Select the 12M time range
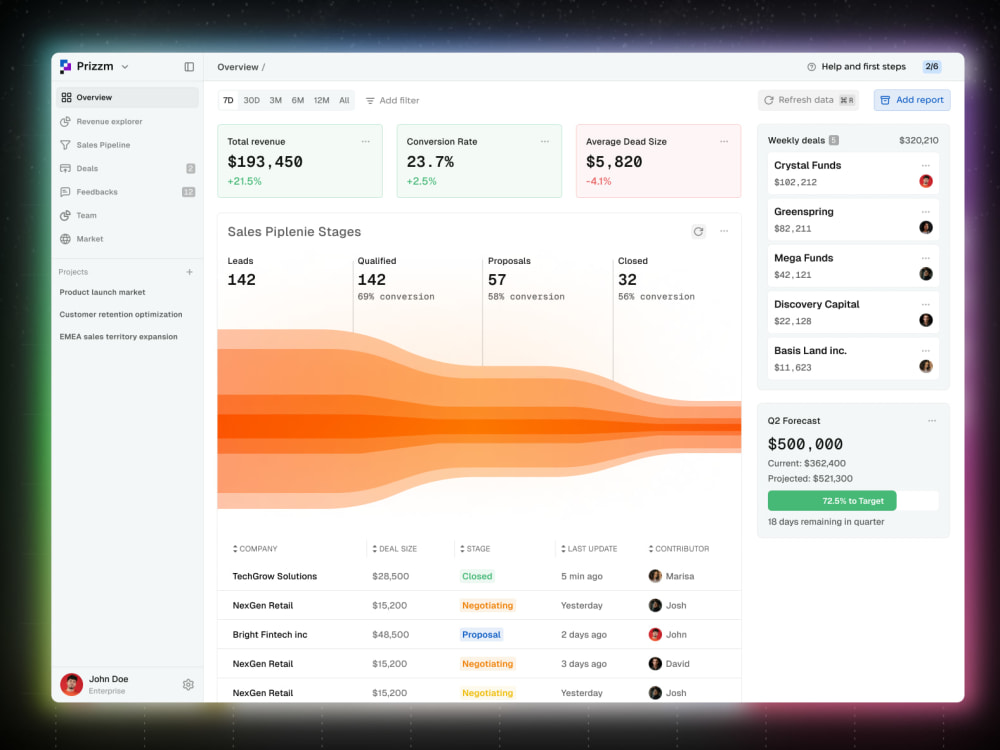Viewport: 1000px width, 750px height. 321,100
